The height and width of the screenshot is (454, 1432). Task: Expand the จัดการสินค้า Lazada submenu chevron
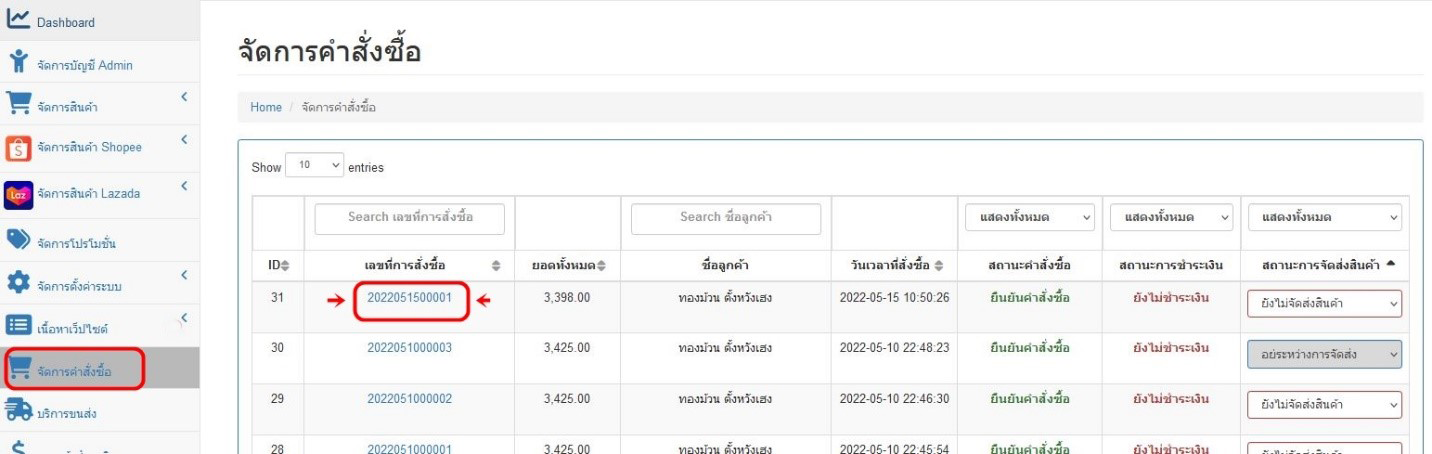point(185,185)
